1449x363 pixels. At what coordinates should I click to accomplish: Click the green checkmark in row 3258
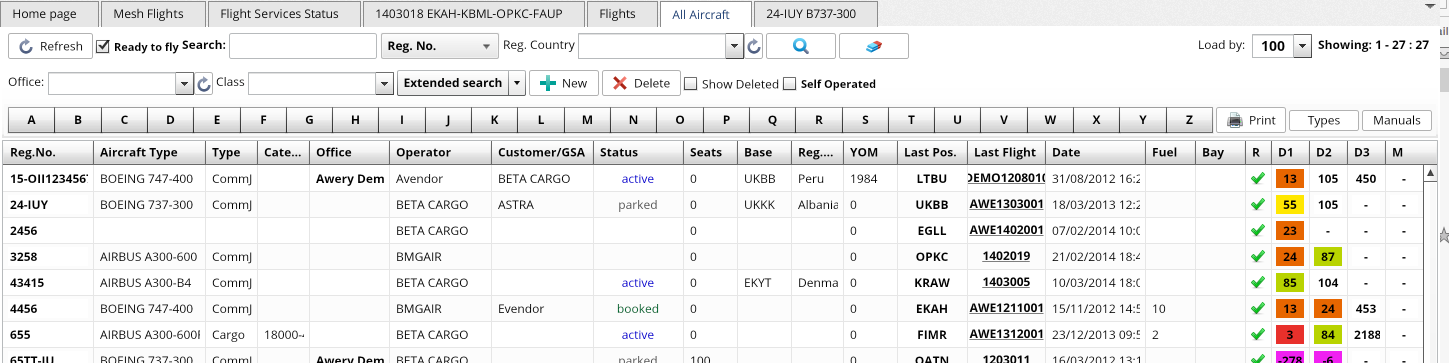pos(1257,256)
